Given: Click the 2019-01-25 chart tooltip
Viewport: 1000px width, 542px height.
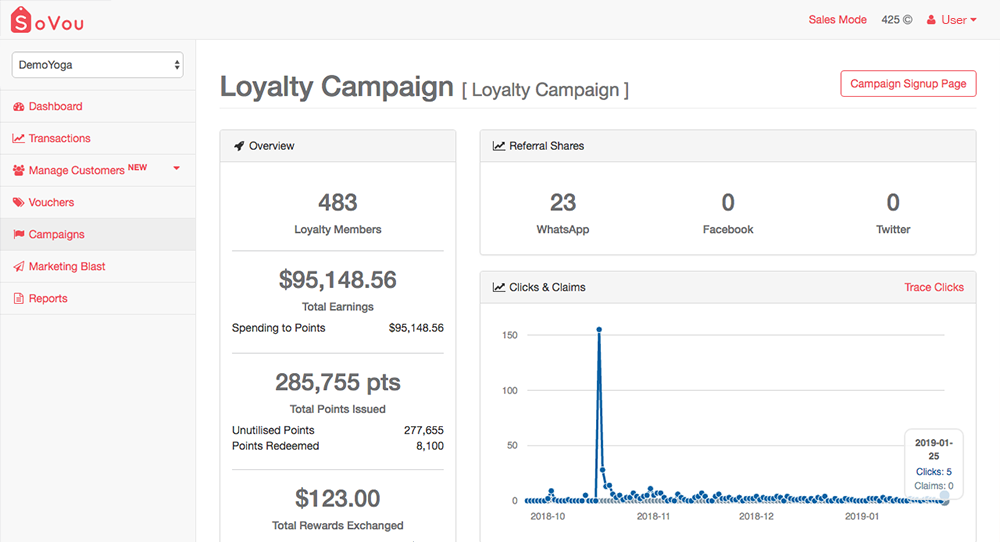Looking at the screenshot, I should (x=934, y=464).
